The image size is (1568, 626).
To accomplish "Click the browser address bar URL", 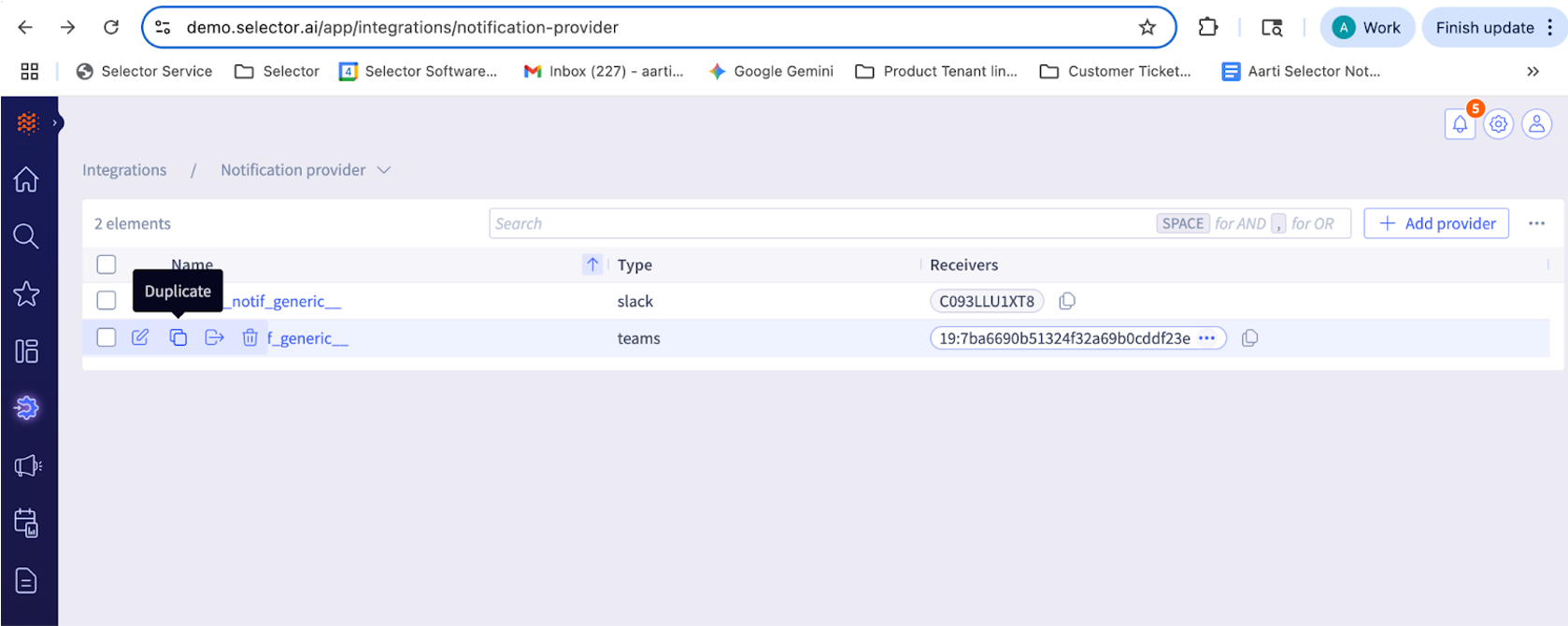I will 403,27.
